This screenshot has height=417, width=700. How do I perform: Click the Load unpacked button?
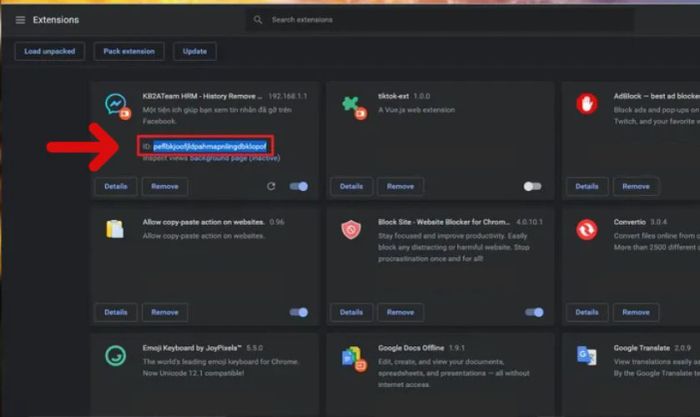49,51
